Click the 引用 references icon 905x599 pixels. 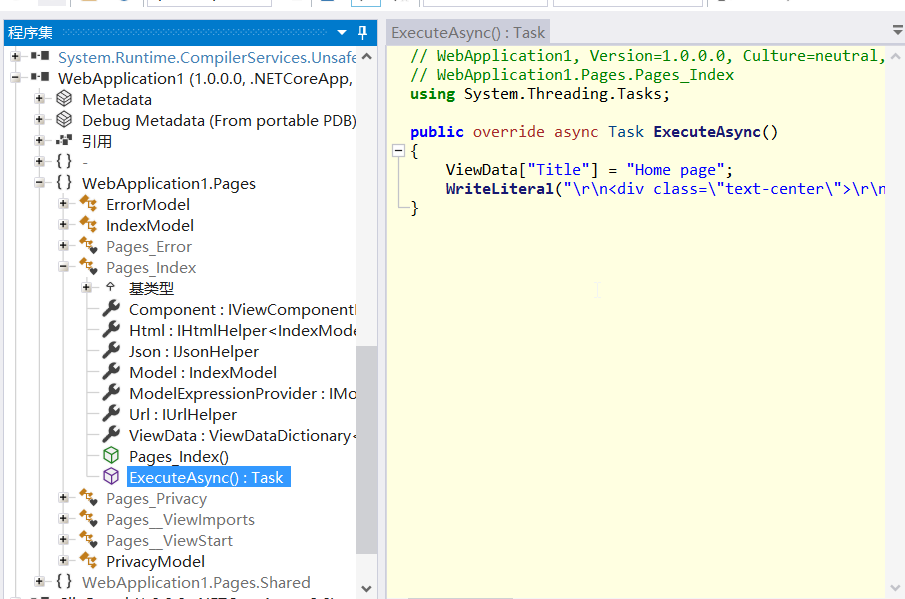pyautogui.click(x=64, y=141)
